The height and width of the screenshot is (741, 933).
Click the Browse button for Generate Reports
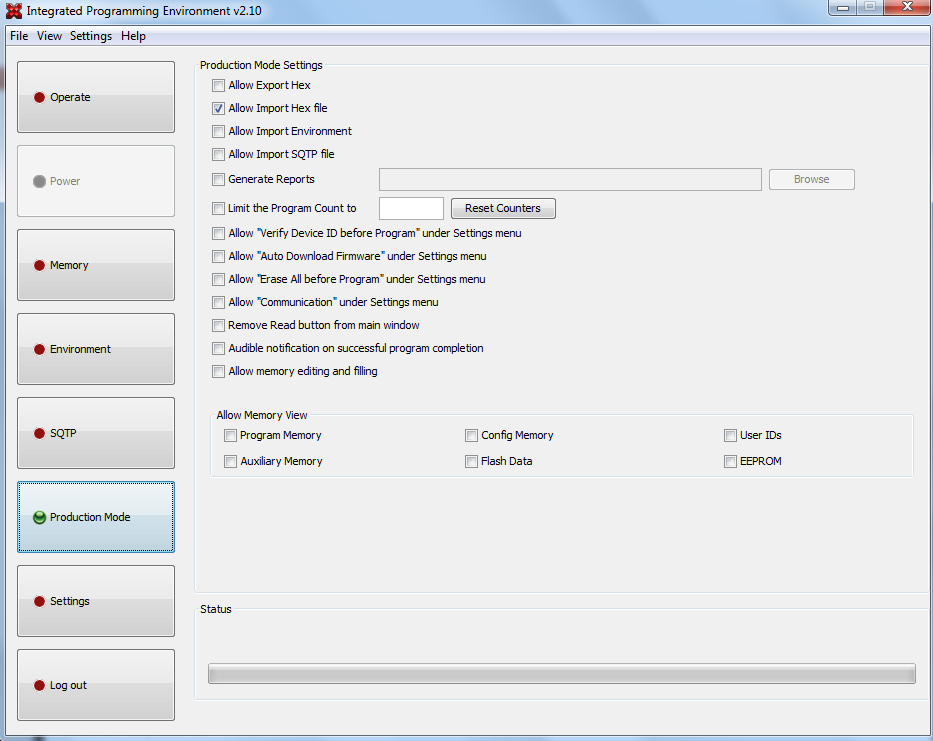(x=811, y=179)
